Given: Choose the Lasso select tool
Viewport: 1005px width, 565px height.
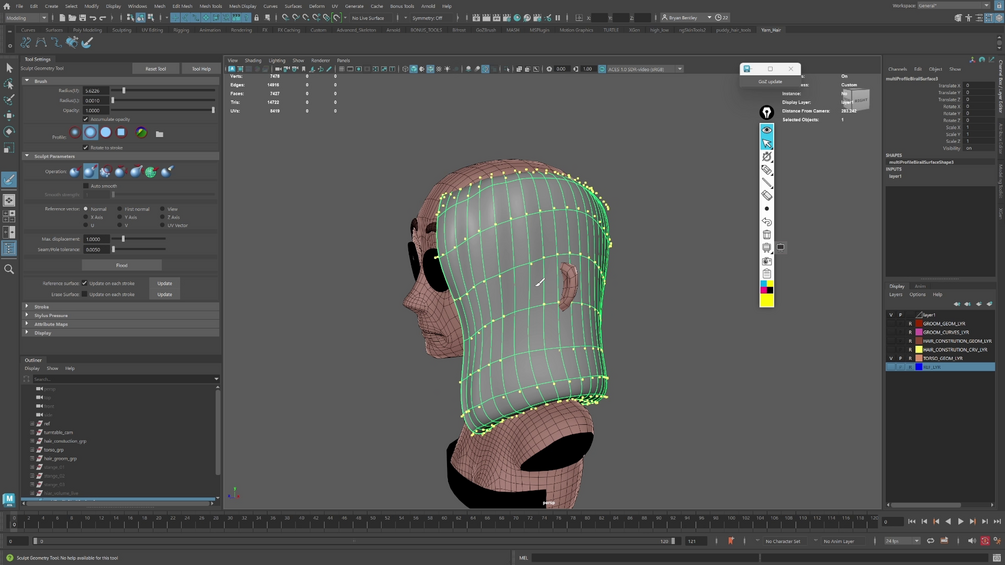Looking at the screenshot, I should (9, 84).
